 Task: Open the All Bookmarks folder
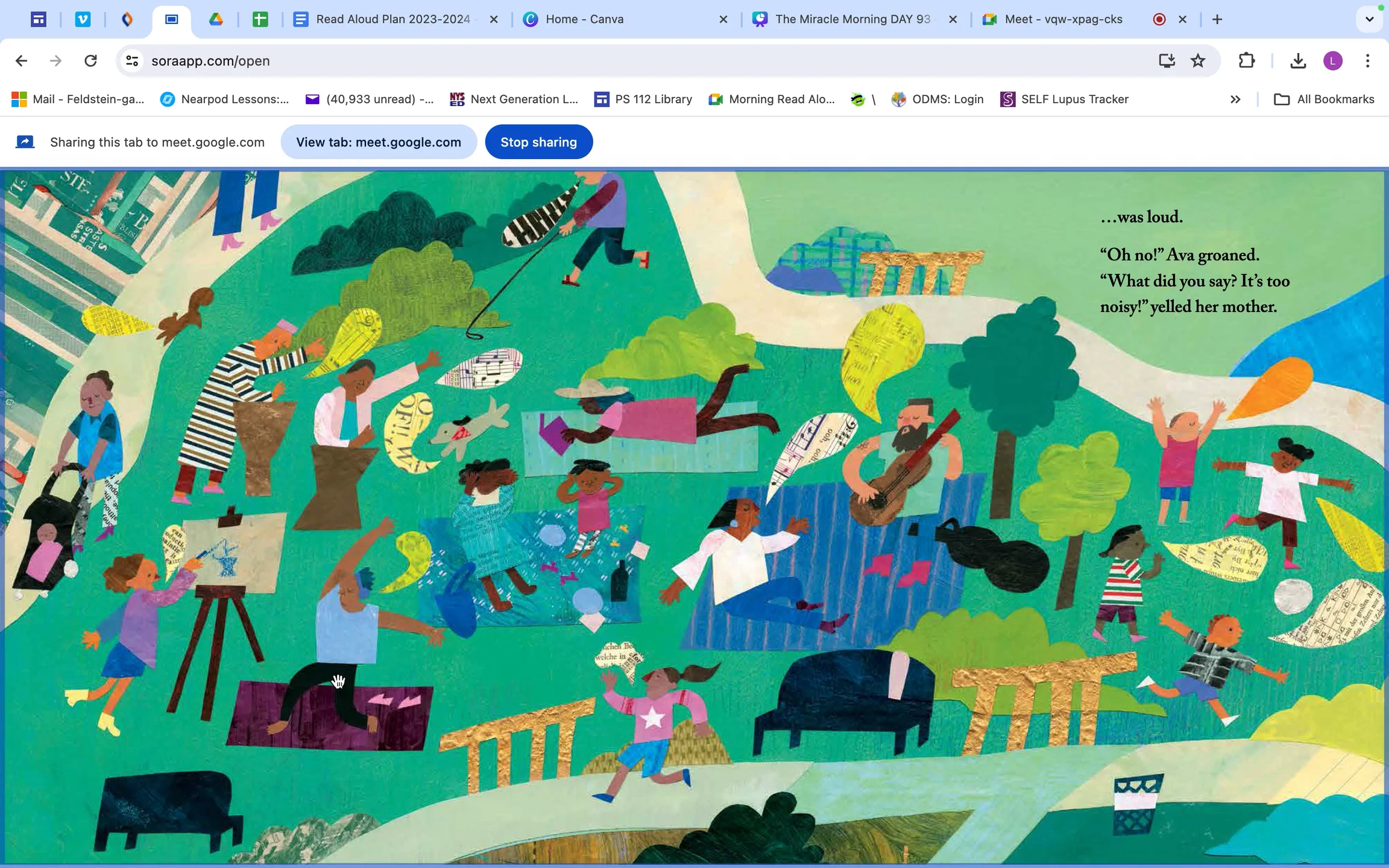click(x=1324, y=99)
